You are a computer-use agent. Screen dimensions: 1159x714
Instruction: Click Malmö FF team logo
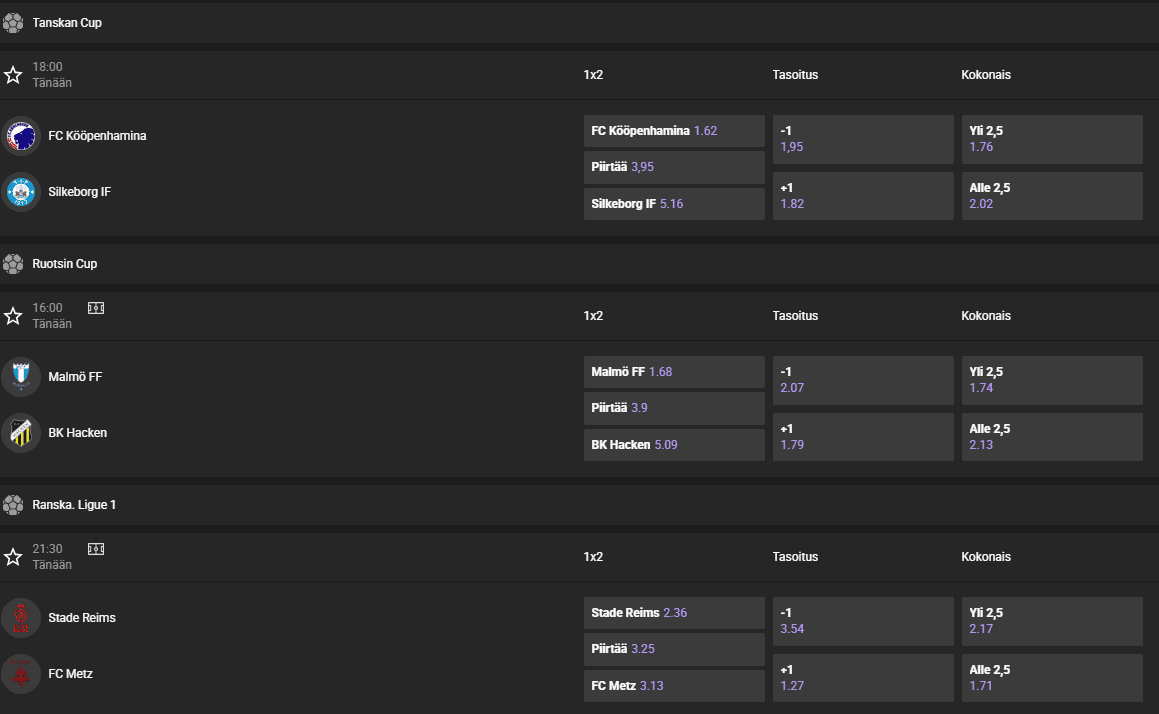click(x=21, y=377)
